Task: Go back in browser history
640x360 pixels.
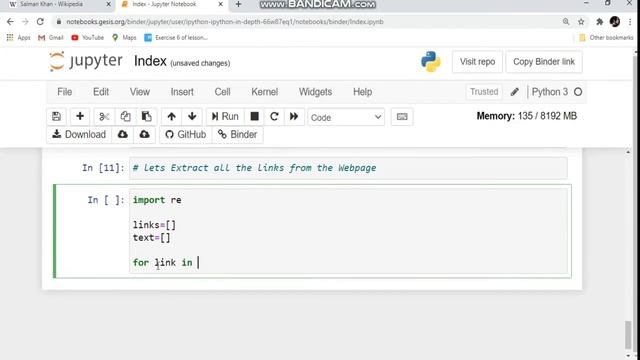Action: click(10, 22)
